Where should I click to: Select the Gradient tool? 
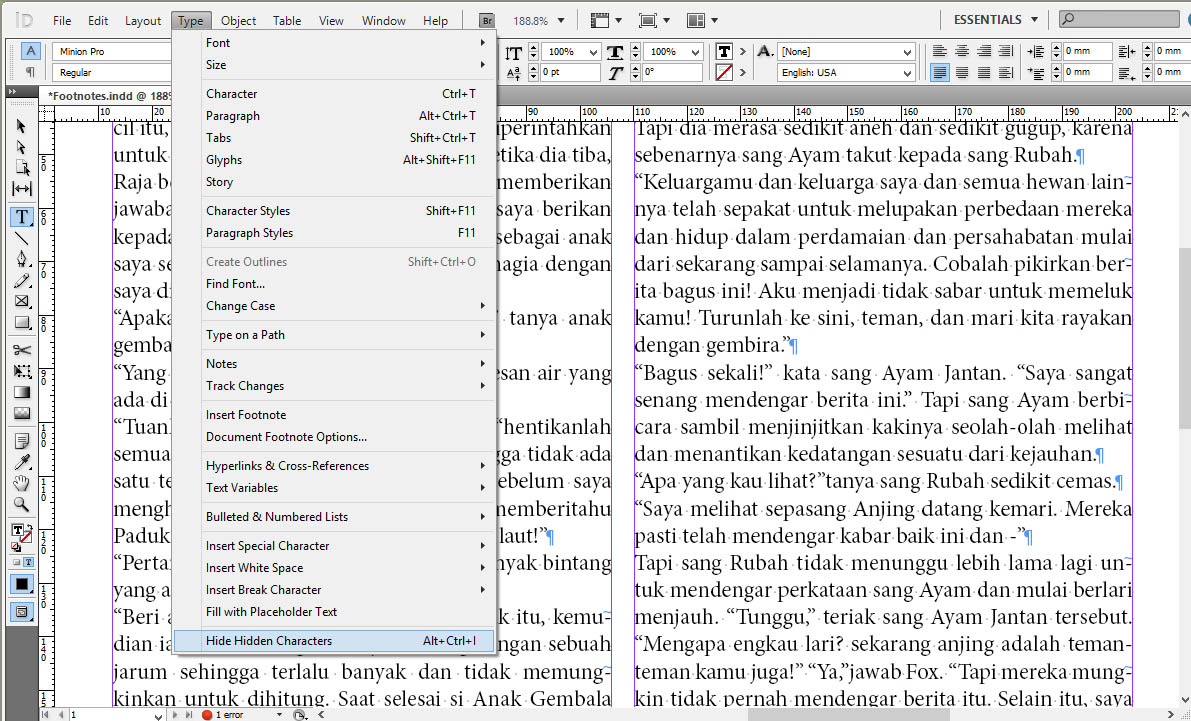[22, 393]
